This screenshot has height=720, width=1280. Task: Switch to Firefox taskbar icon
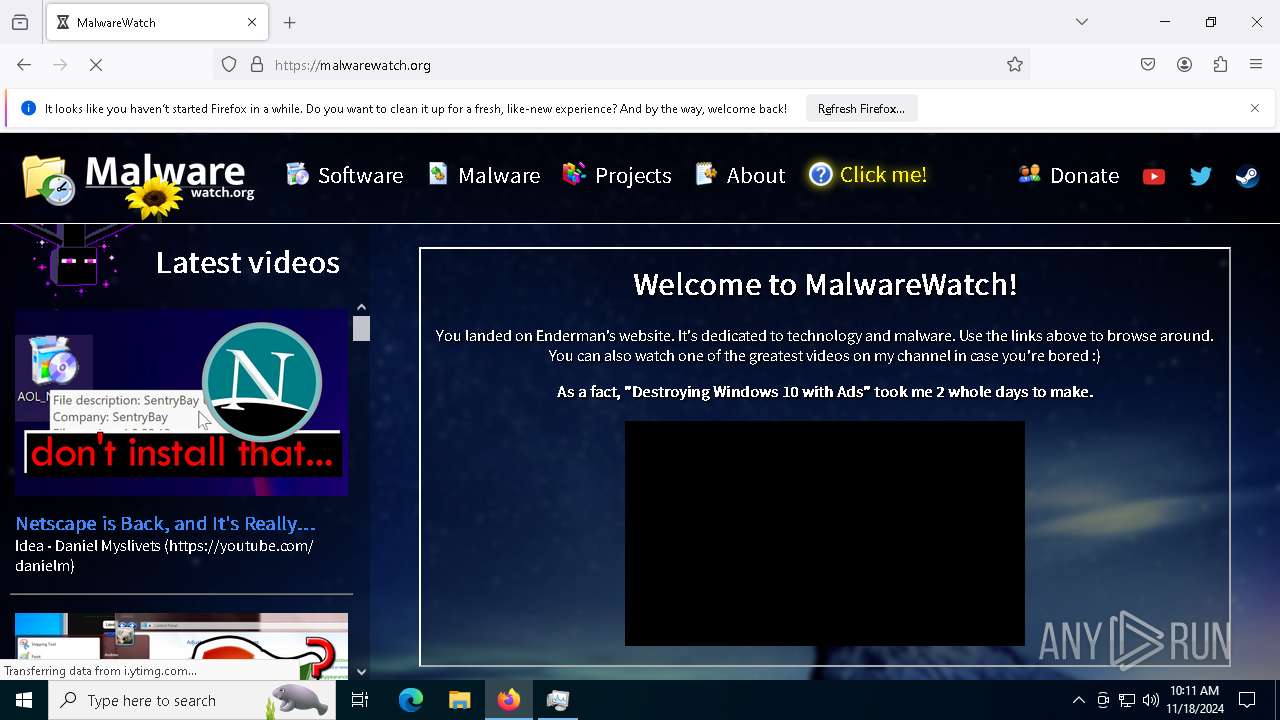pos(509,700)
